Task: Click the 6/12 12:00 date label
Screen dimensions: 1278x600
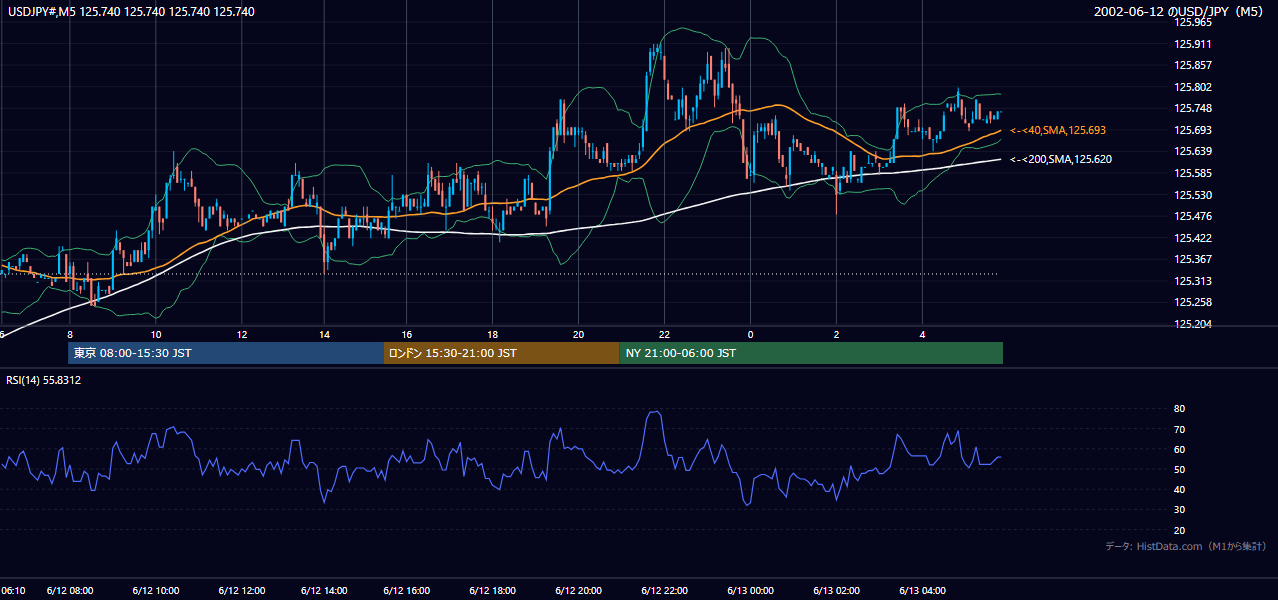Action: click(x=242, y=591)
